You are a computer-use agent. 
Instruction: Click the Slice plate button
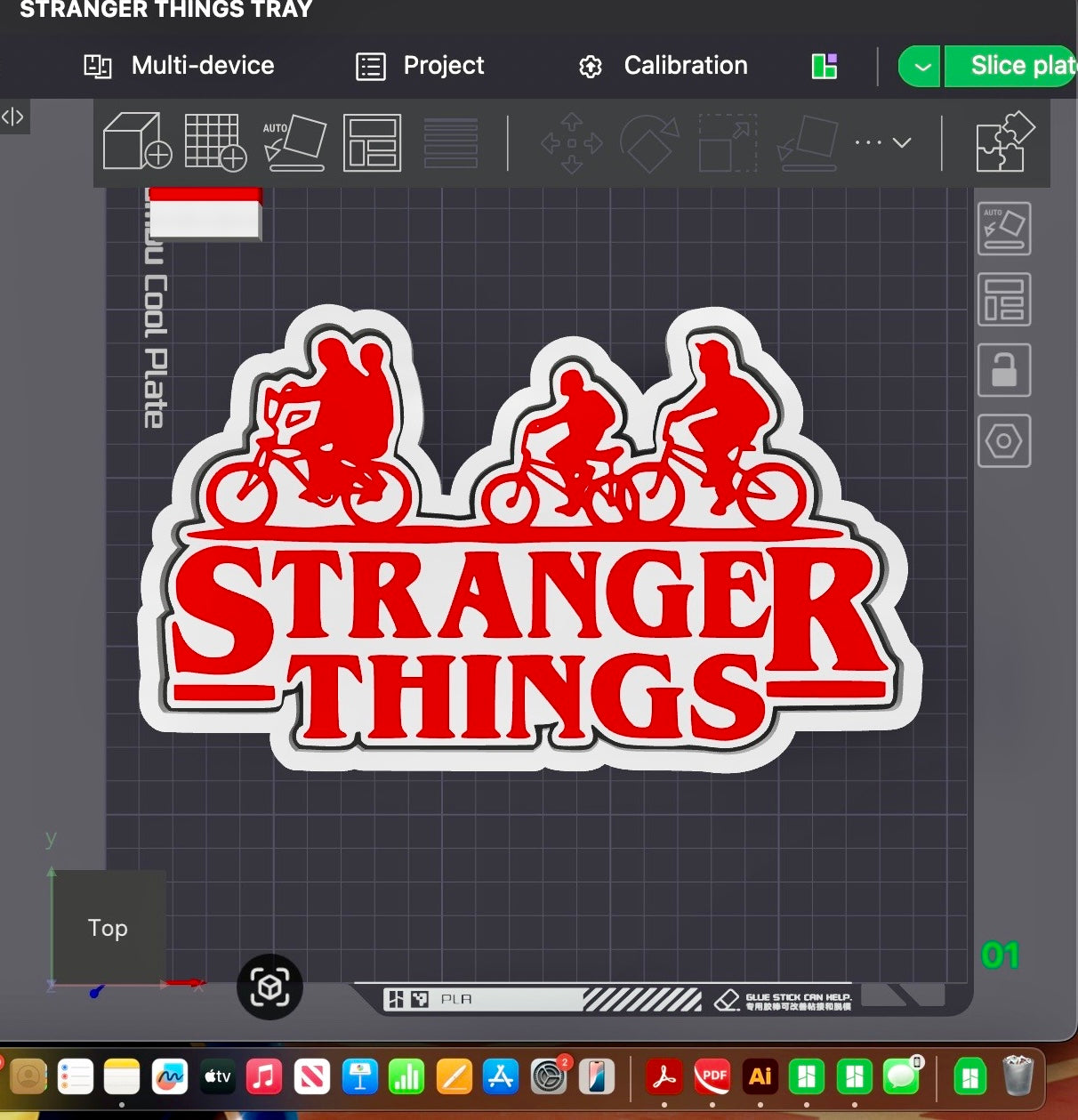1011,67
